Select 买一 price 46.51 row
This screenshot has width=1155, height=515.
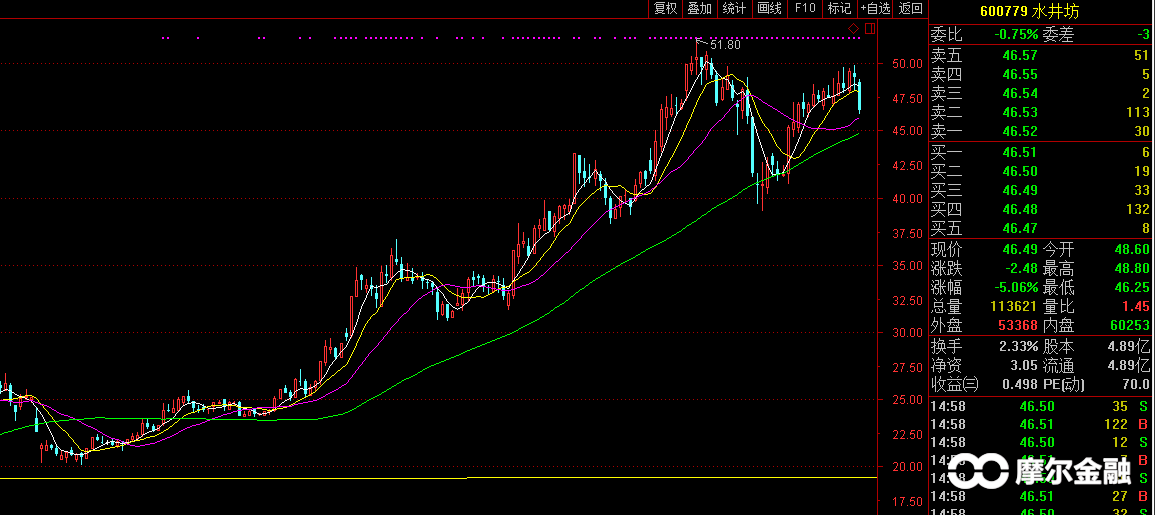click(1042, 153)
